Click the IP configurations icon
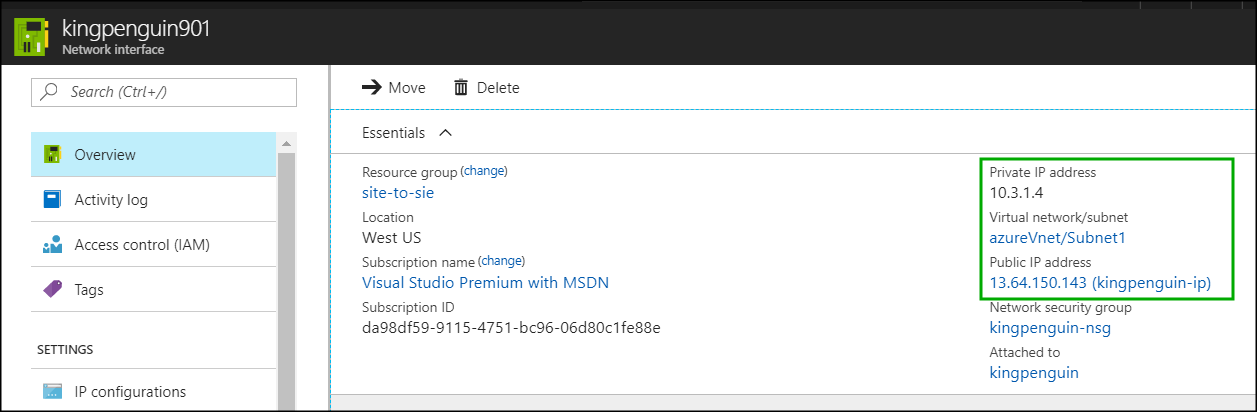Image resolution: width=1257 pixels, height=412 pixels. point(52,391)
